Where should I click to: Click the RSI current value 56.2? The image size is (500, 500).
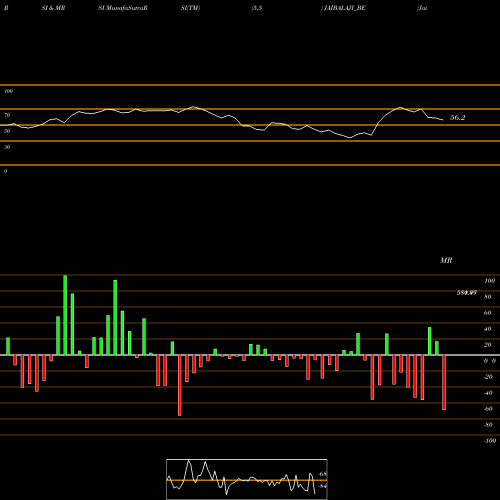(x=457, y=117)
